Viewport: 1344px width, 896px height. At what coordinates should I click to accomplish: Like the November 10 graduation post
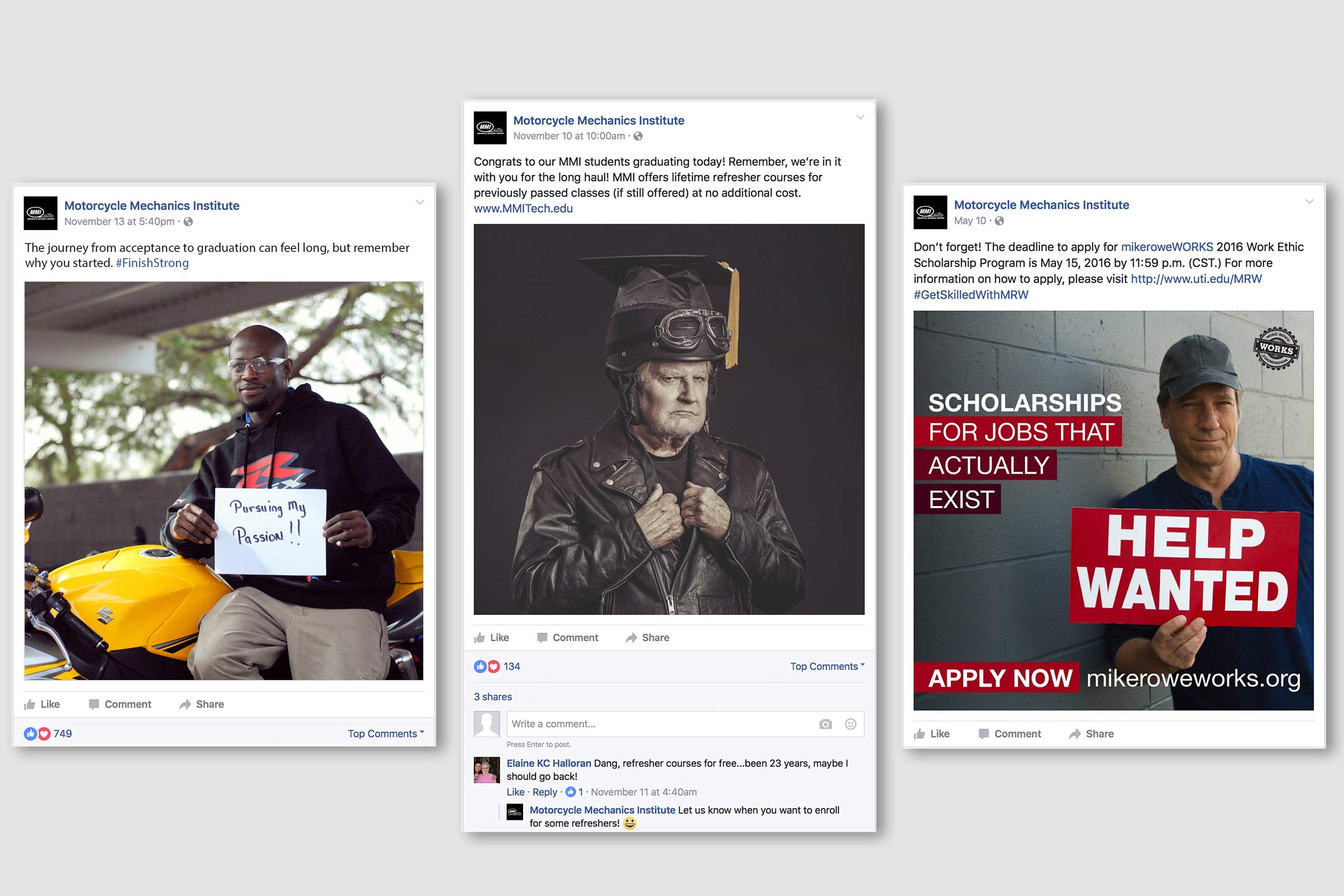coord(492,638)
